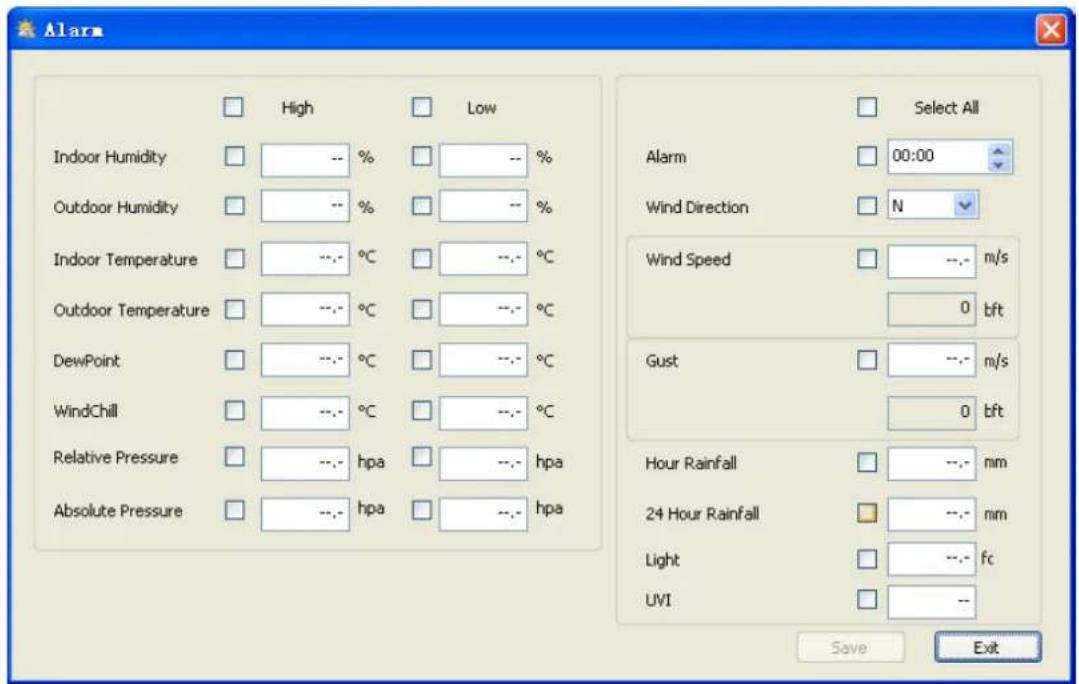This screenshot has height=684, width=1079.
Task: Enable Outdoor Temperature high checkbox
Action: point(235,309)
